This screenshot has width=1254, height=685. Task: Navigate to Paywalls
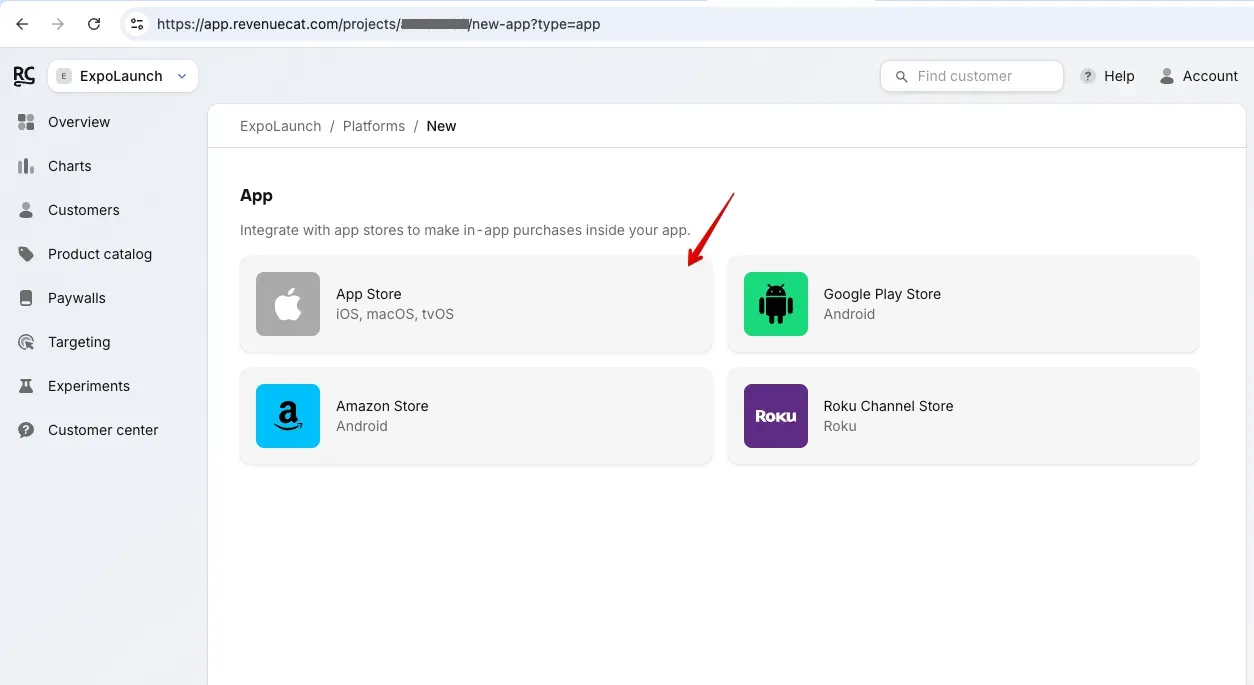click(77, 298)
